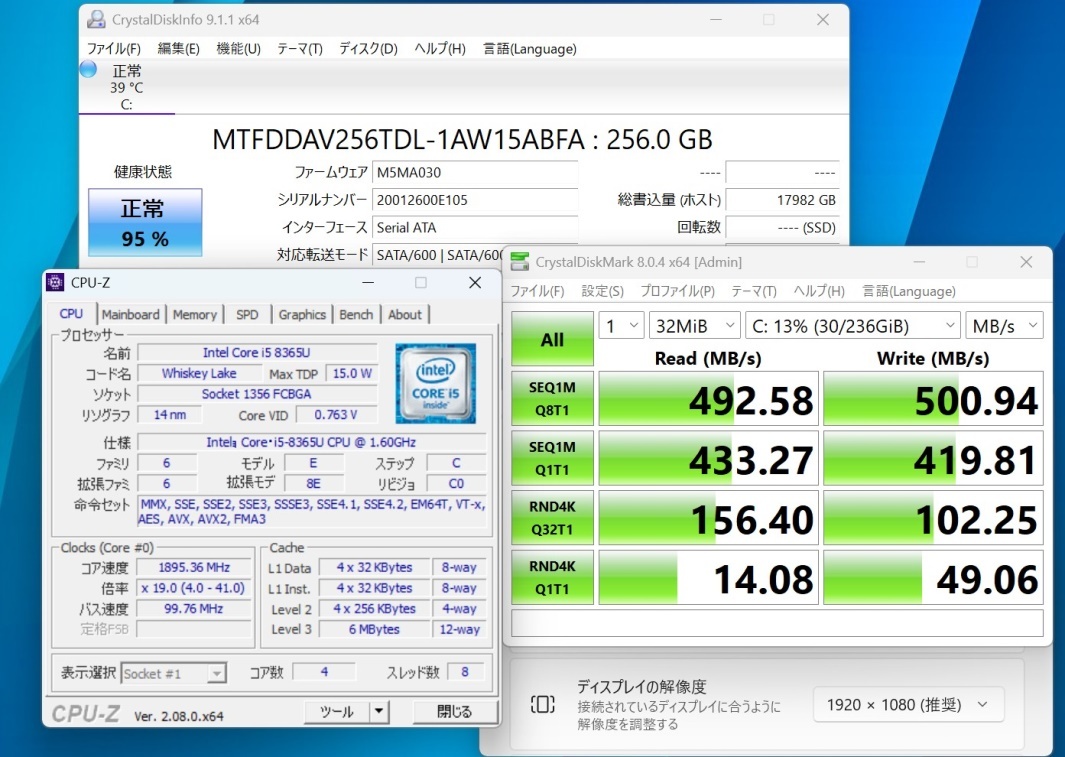This screenshot has width=1065, height=757.
Task: Open ディスク(D) menu in CrystalDiskInfo
Action: 368,49
